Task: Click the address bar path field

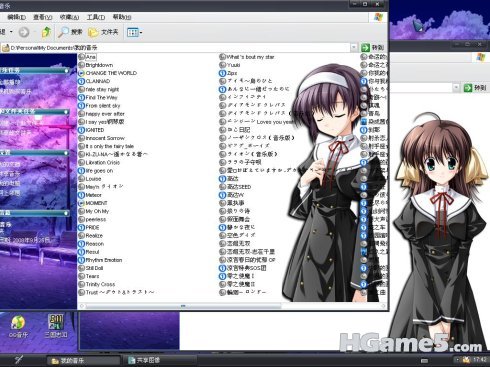Action: (x=176, y=48)
